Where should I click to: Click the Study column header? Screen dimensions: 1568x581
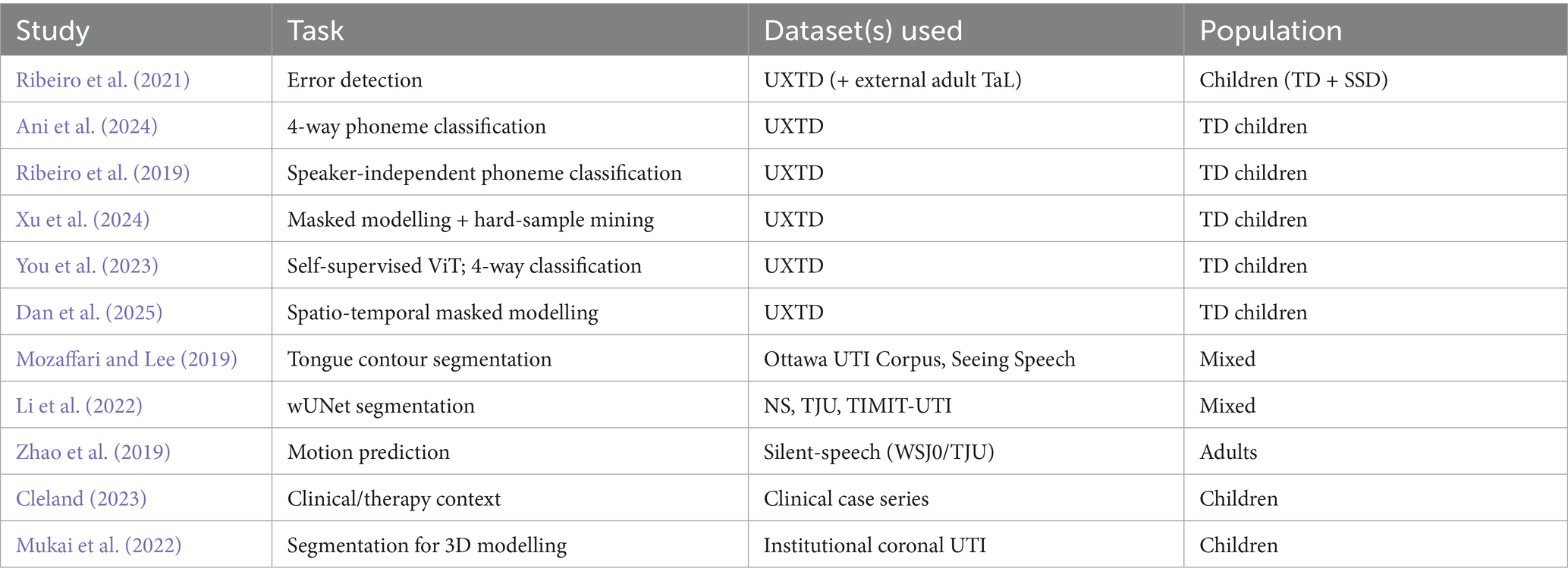coord(52,30)
